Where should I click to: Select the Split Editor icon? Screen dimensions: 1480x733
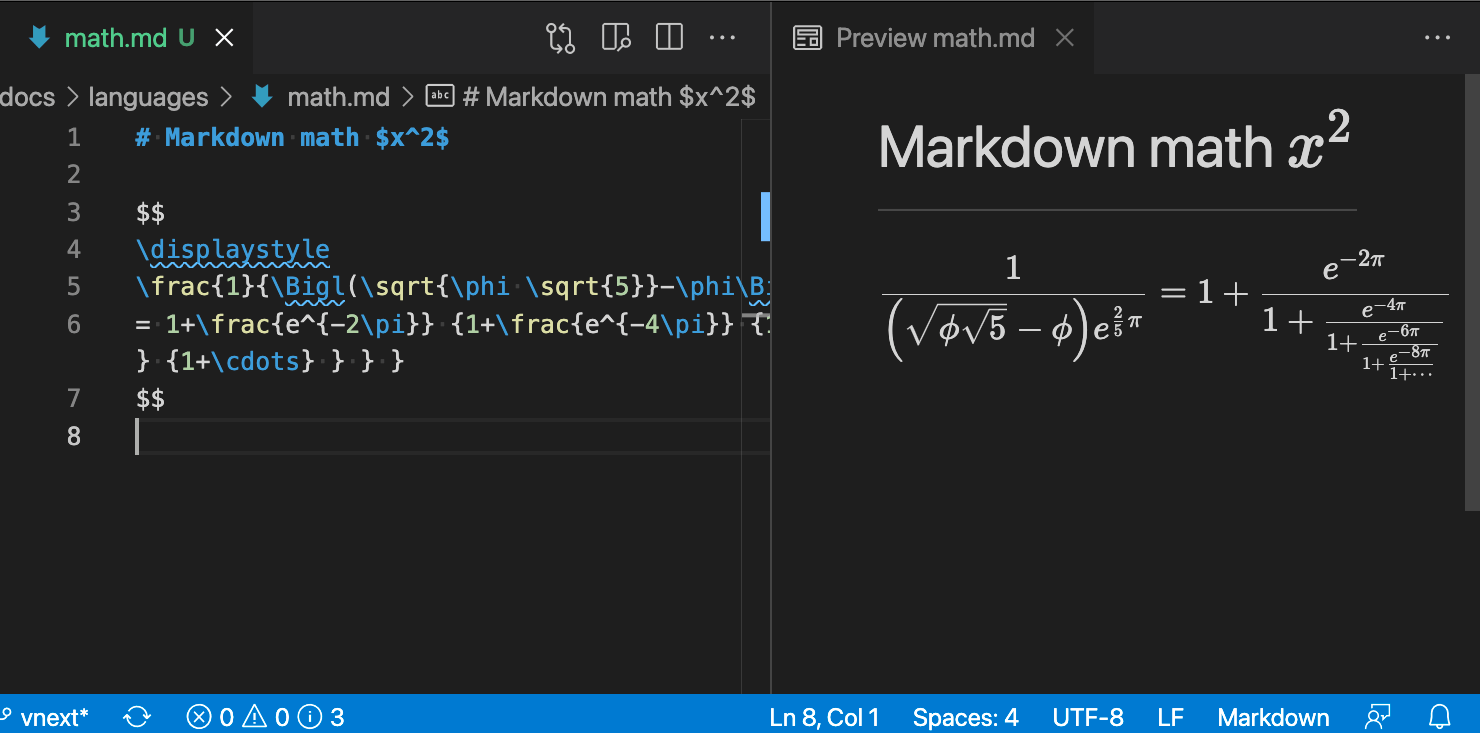pyautogui.click(x=668, y=37)
